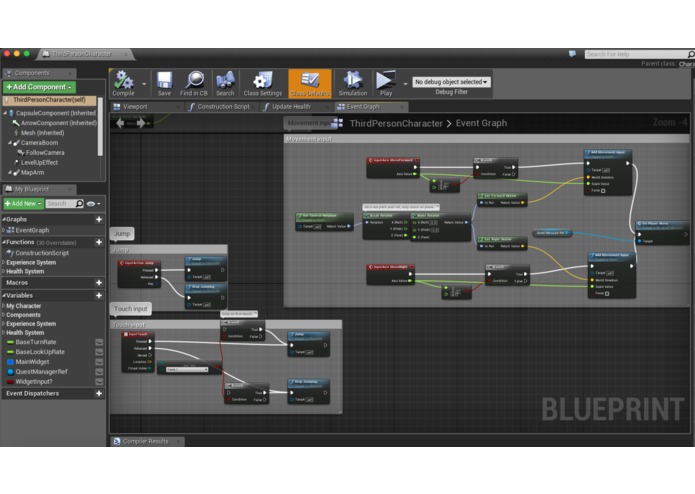This screenshot has height=494, width=695.
Task: Toggle BaseTurnRate editable eye icon
Action: [x=99, y=342]
